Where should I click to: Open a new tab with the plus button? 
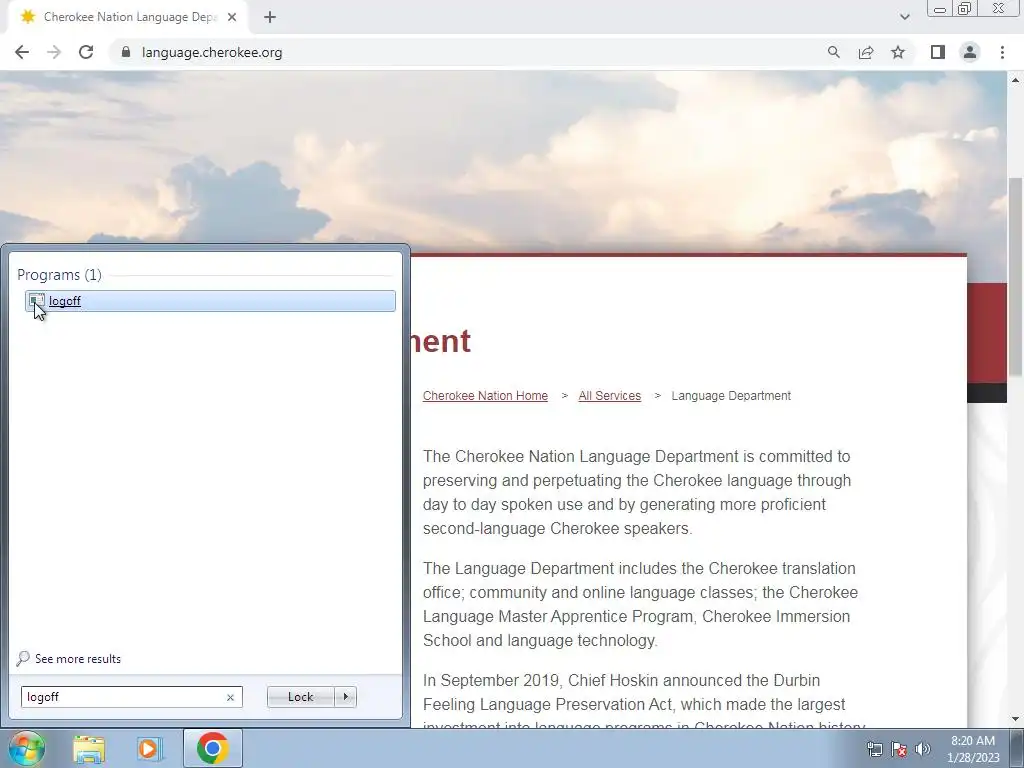tap(270, 17)
